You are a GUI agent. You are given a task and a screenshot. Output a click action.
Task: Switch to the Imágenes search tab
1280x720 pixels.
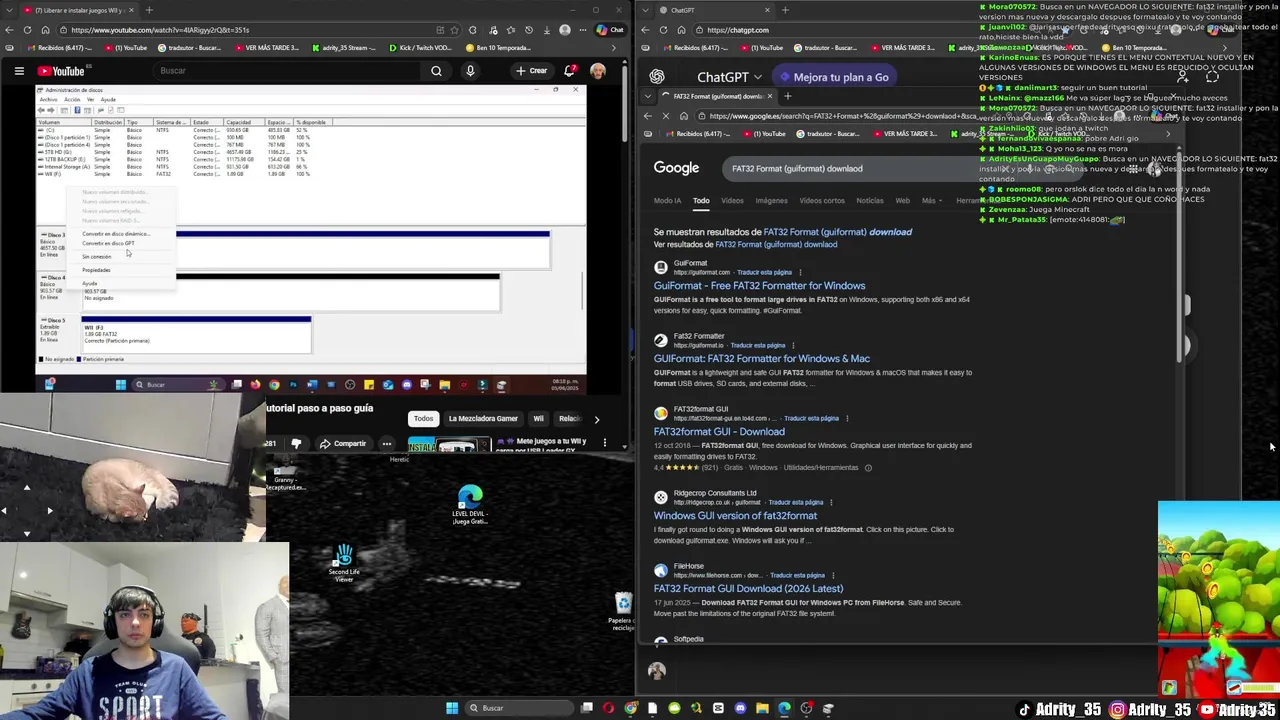771,201
